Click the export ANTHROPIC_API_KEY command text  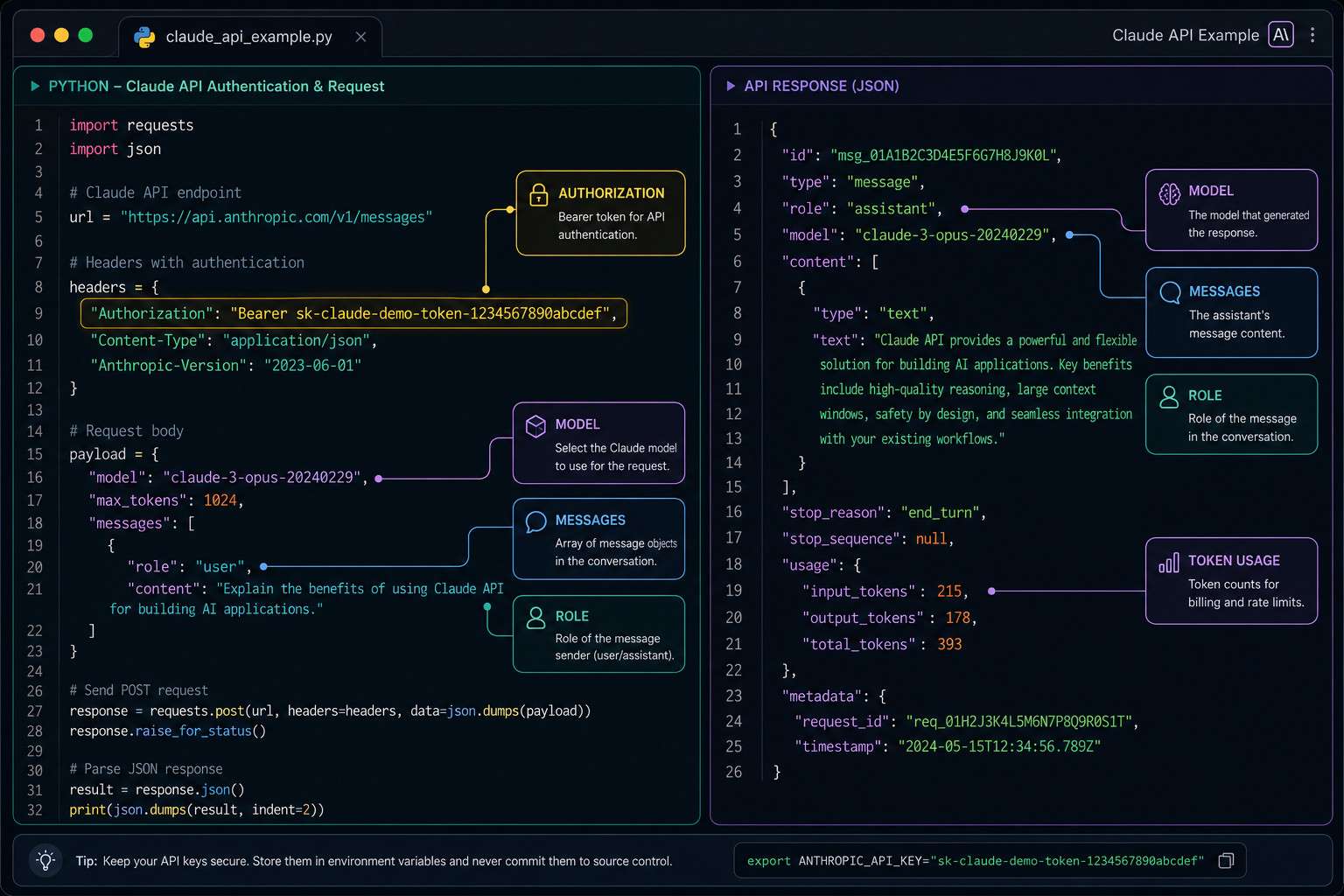pos(976,861)
